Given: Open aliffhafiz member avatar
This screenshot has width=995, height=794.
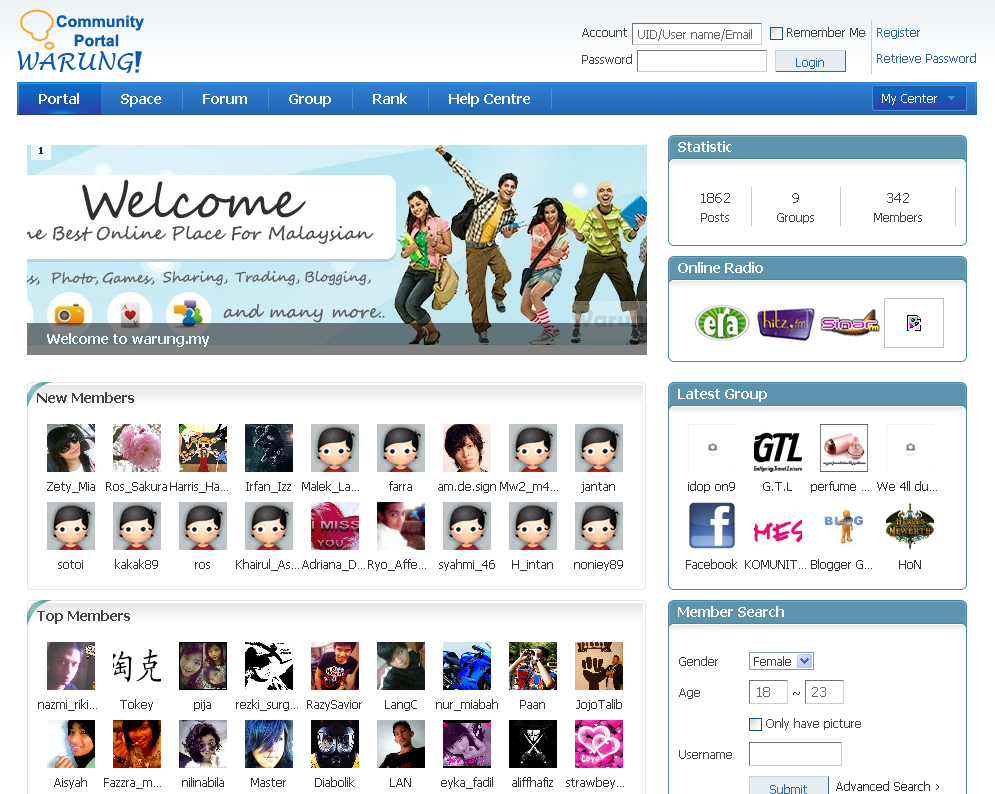Looking at the screenshot, I should (533, 744).
